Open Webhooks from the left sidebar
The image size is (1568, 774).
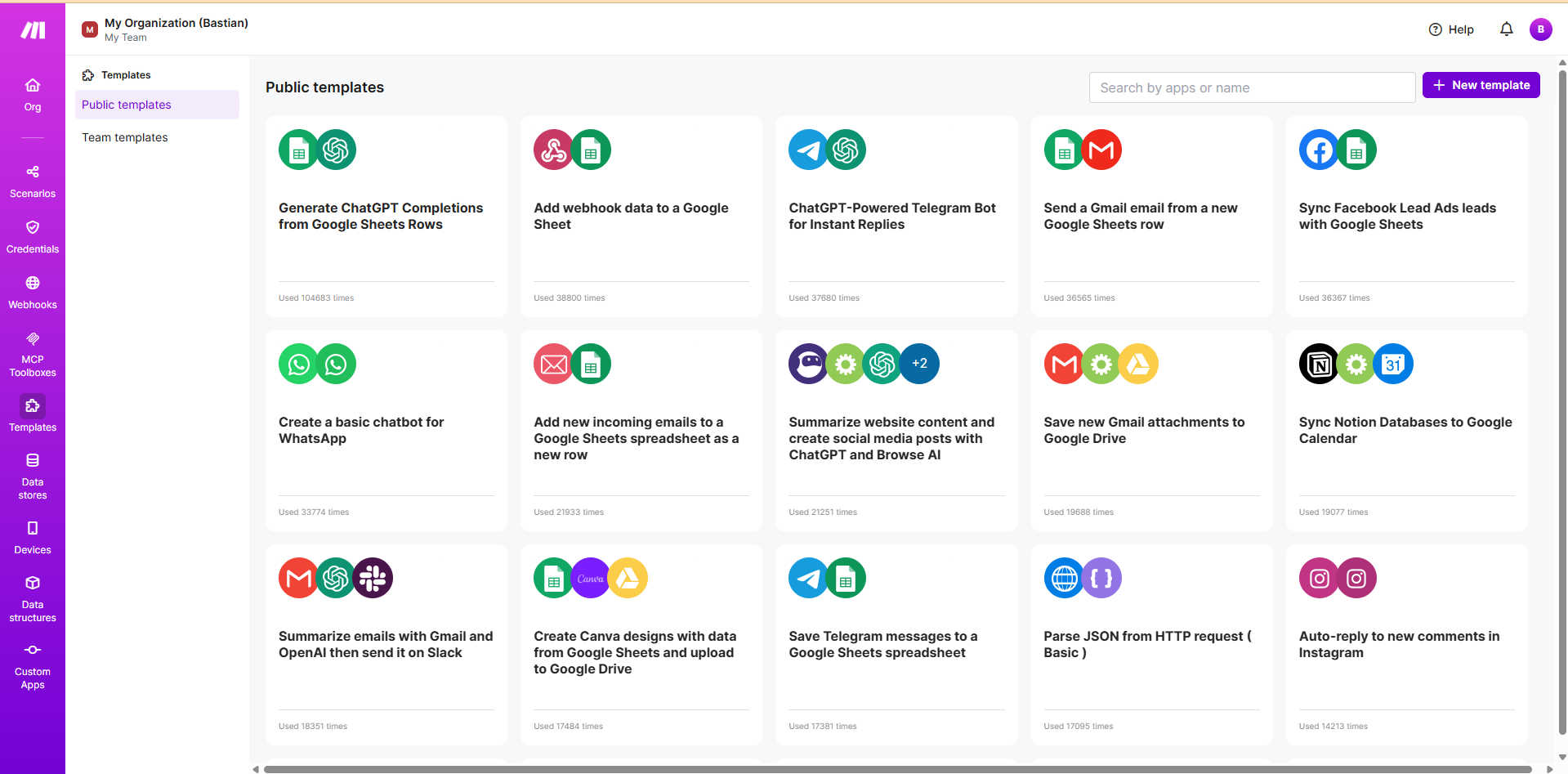pyautogui.click(x=33, y=293)
